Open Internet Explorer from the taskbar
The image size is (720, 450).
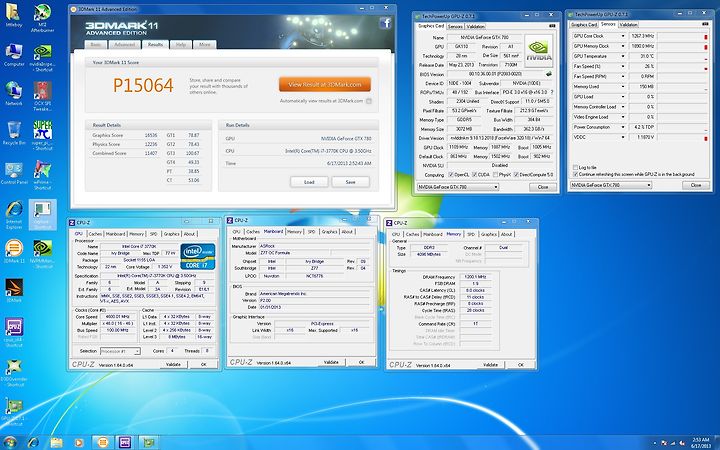pyautogui.click(x=33, y=443)
